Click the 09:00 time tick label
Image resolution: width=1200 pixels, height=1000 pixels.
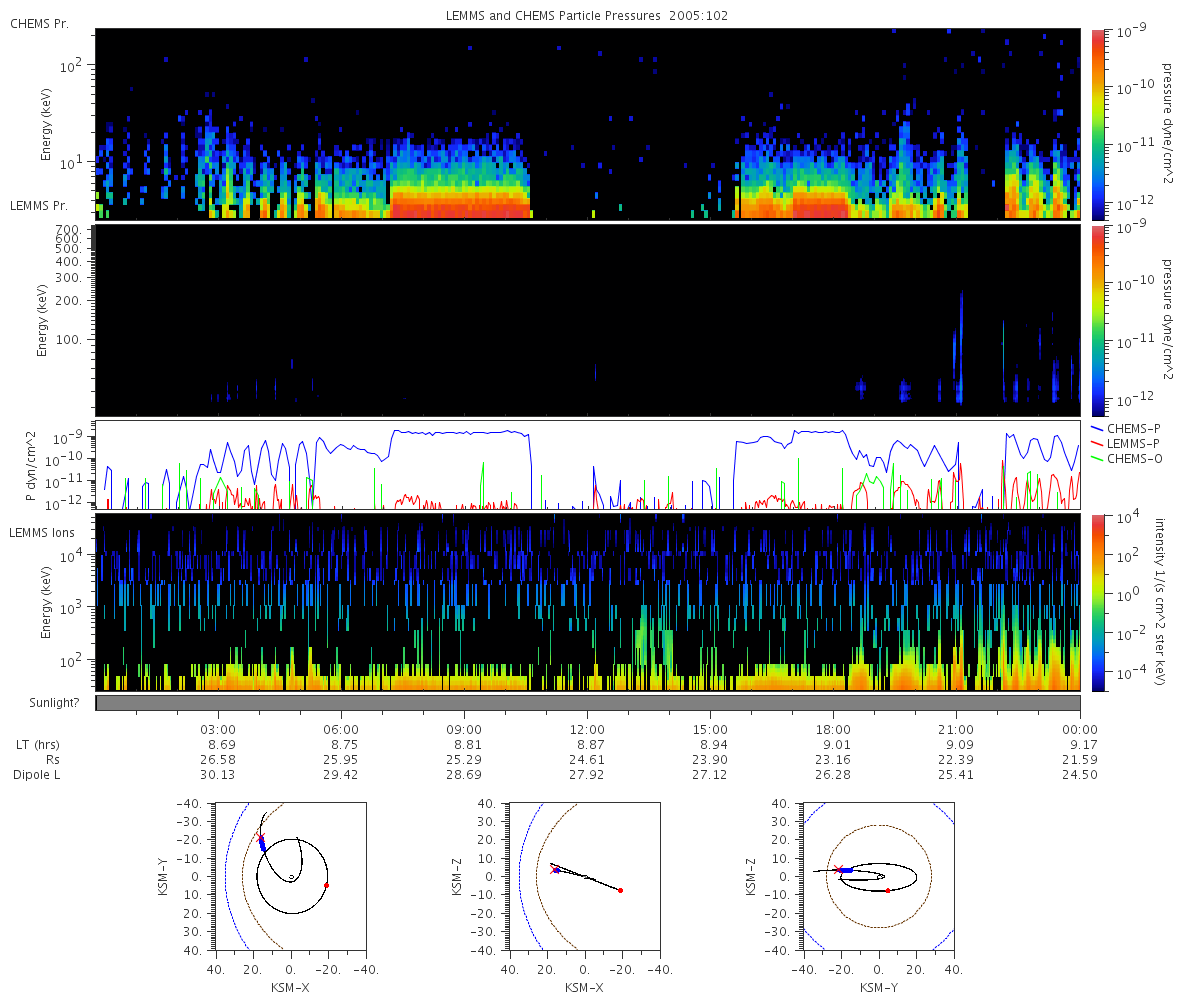pos(464,729)
